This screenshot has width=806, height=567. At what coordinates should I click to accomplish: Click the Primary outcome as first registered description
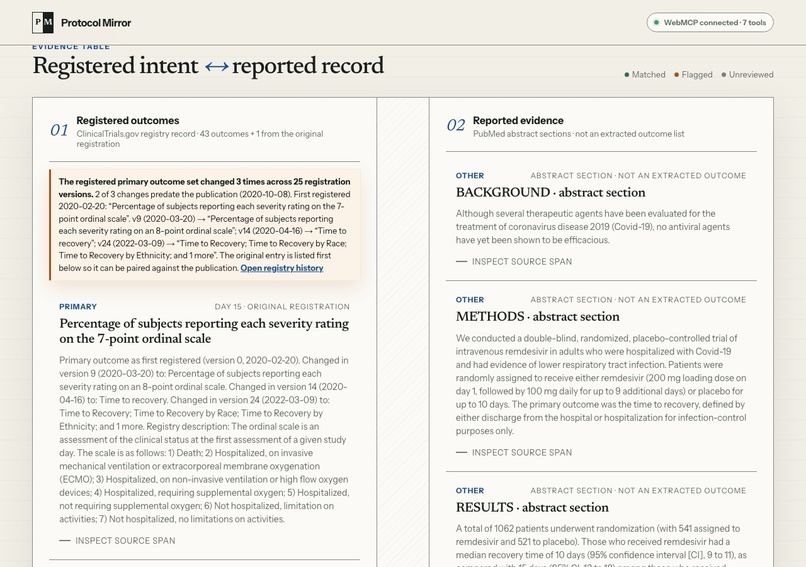click(204, 440)
